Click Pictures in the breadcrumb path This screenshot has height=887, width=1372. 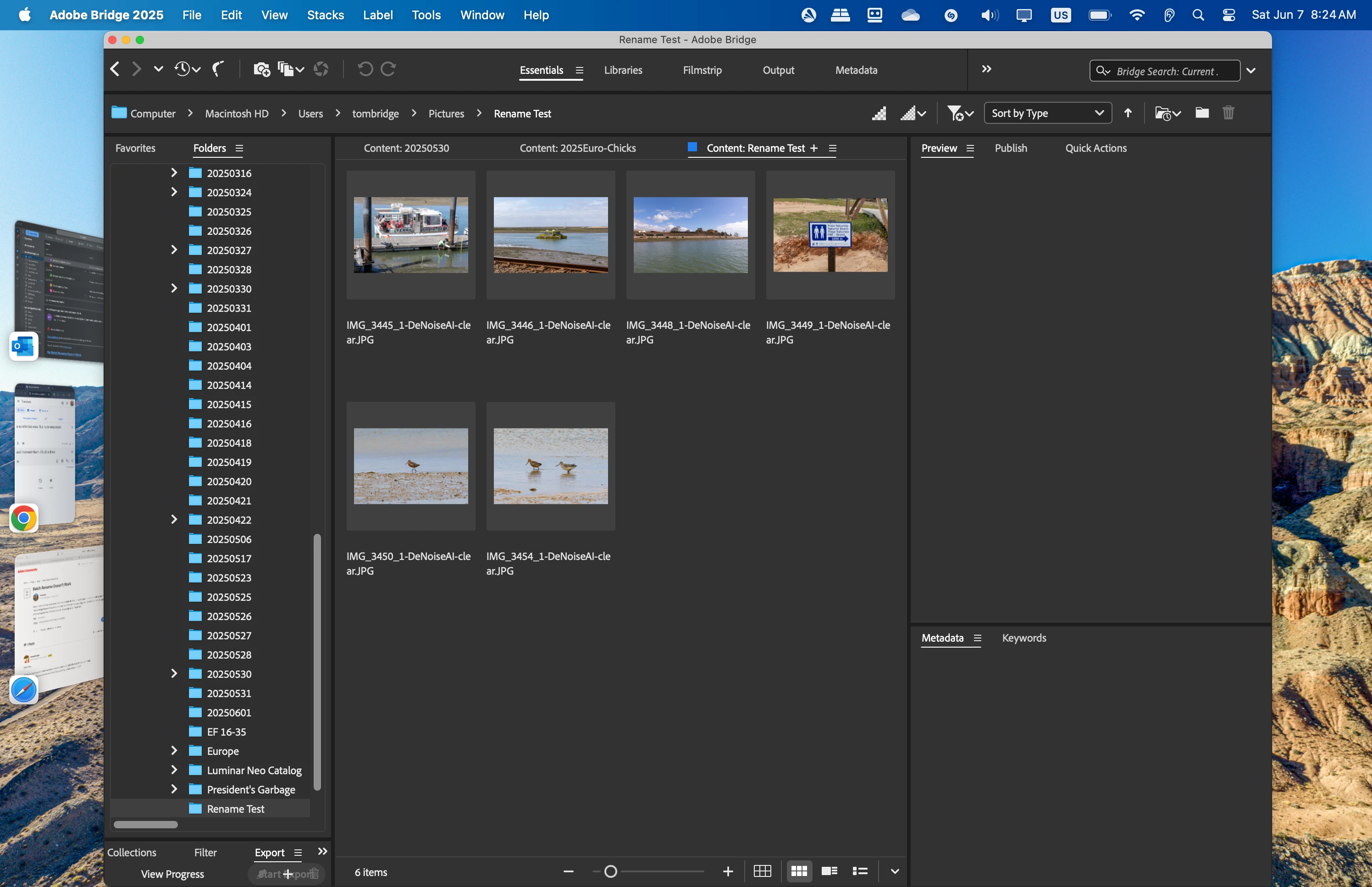click(x=446, y=113)
